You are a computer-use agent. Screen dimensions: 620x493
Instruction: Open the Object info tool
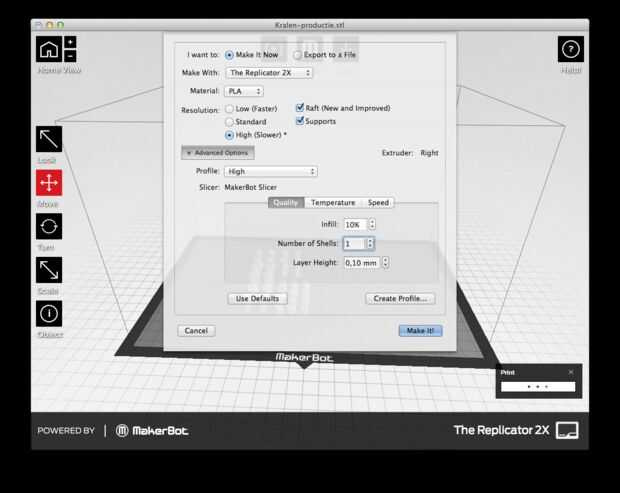point(49,314)
